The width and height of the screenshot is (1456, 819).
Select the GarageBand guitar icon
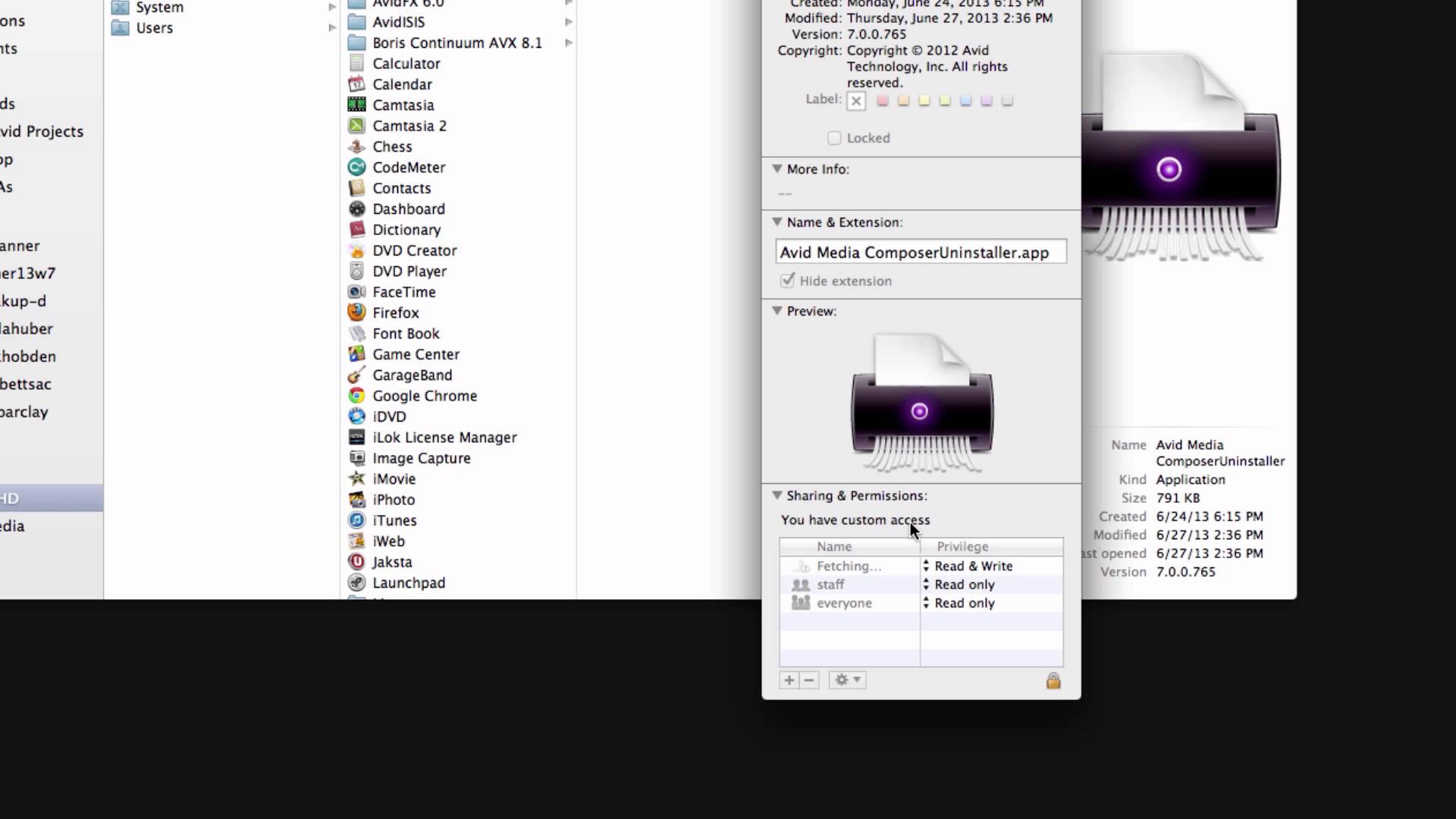[x=356, y=375]
